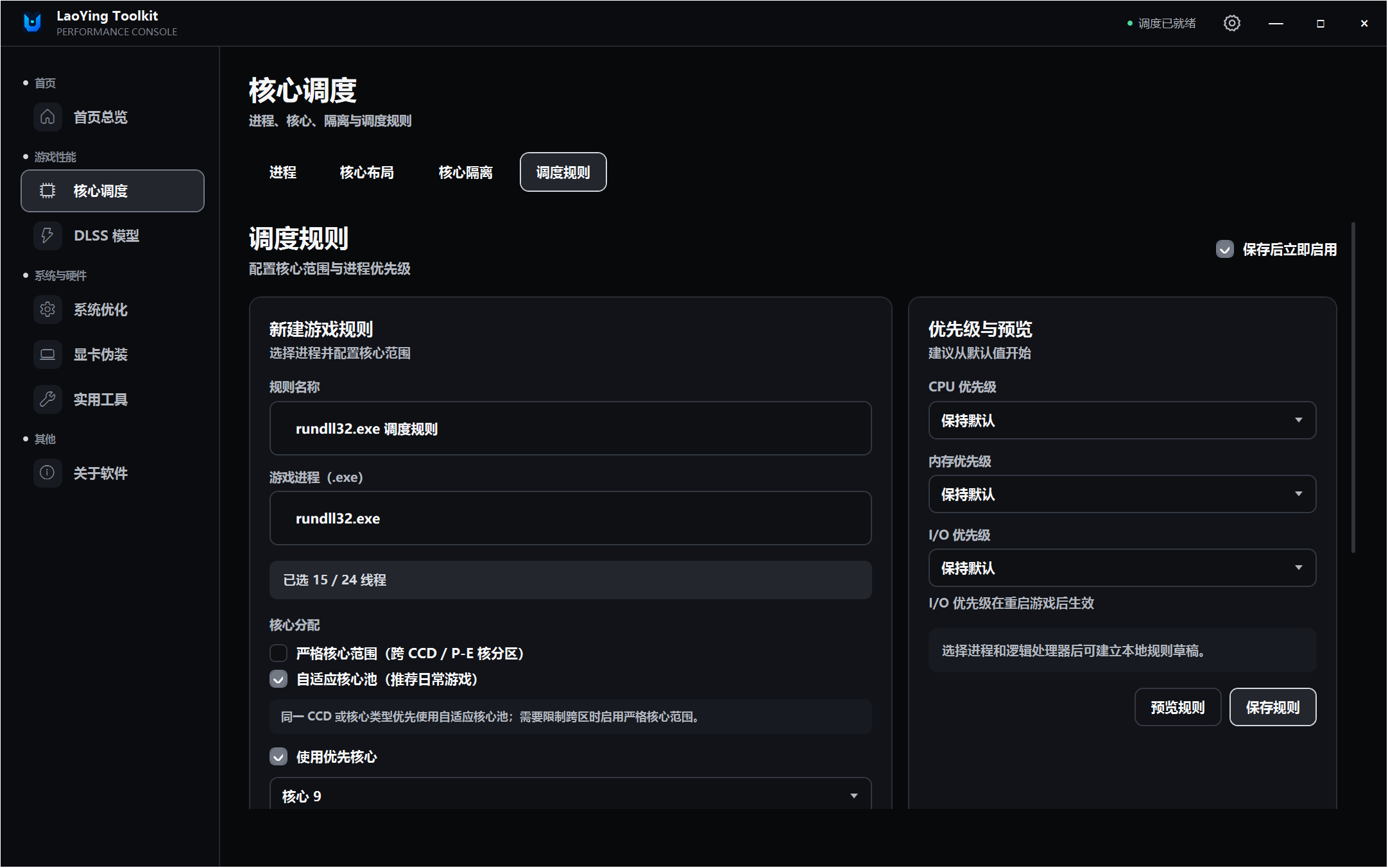
Task: Toggle 使用优先核心 checkbox
Action: tap(278, 757)
